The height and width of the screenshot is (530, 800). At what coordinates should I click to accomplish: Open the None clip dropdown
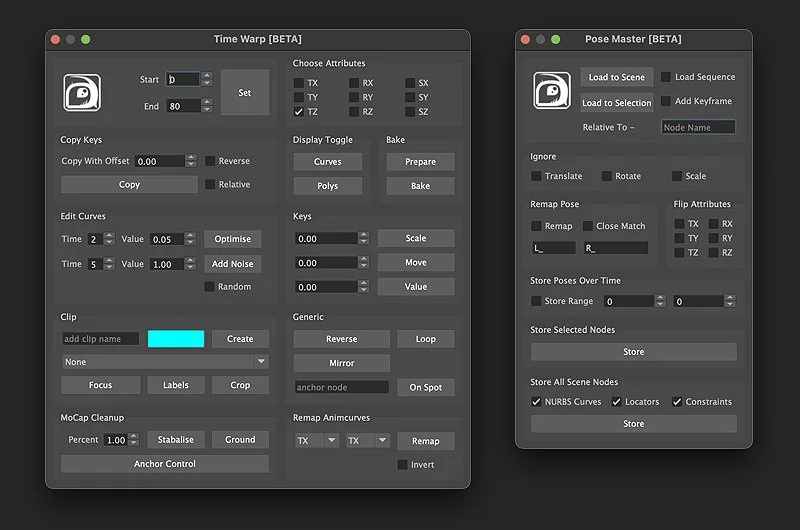pos(165,362)
